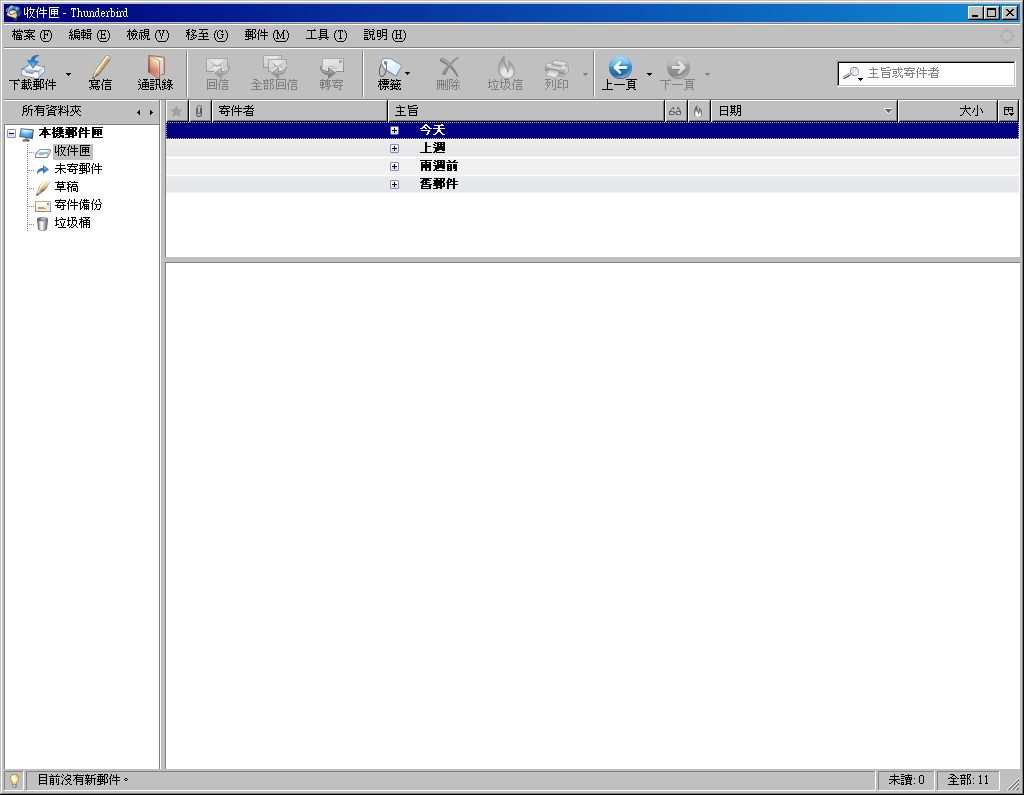The image size is (1024, 795).
Task: Click the attachment paperclip column header
Action: (x=200, y=111)
